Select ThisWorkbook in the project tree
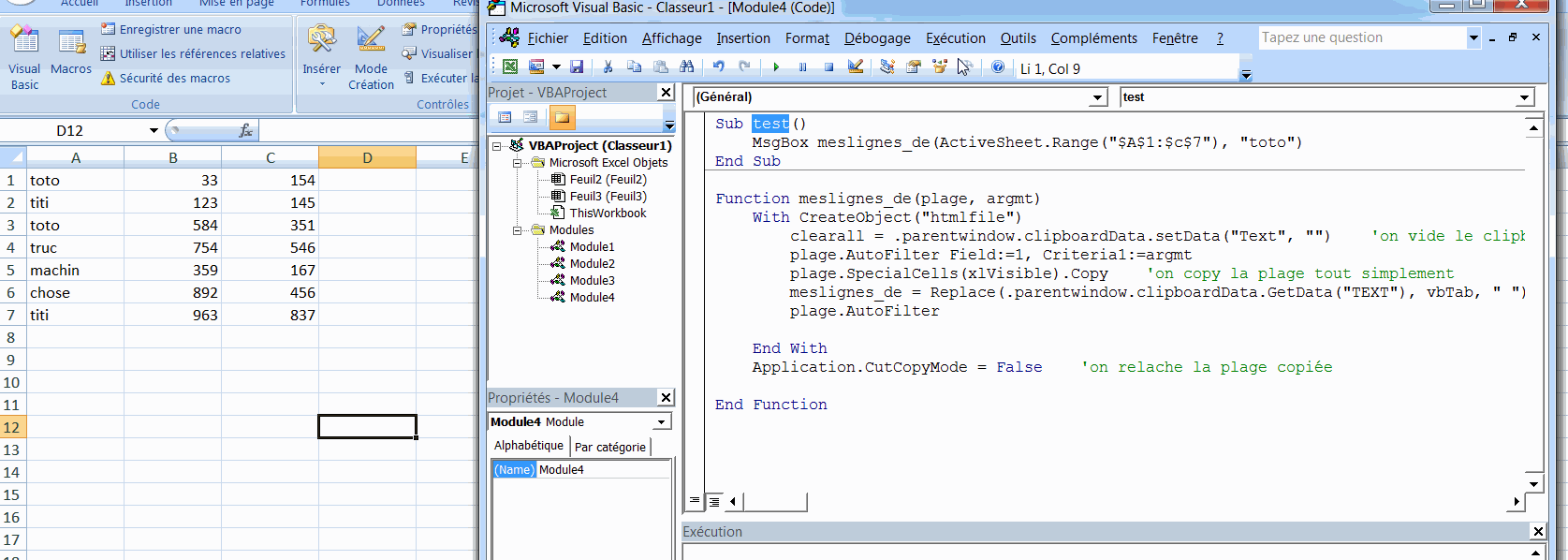Viewport: 1568px width, 560px height. (608, 214)
